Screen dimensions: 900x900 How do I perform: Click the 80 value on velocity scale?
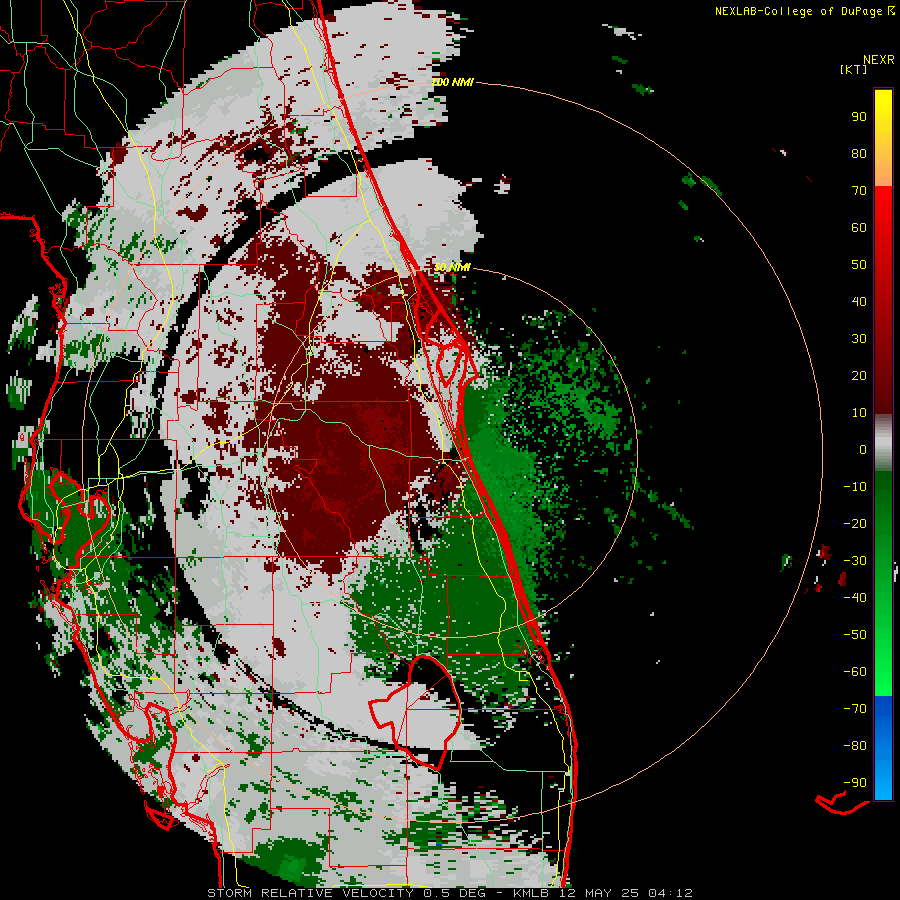click(859, 154)
